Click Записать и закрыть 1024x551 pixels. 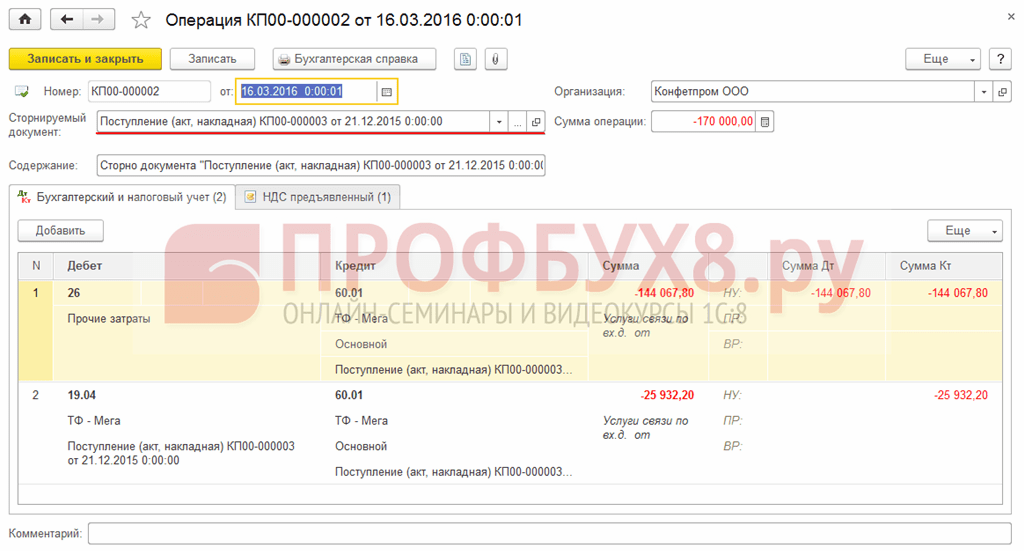[85, 59]
